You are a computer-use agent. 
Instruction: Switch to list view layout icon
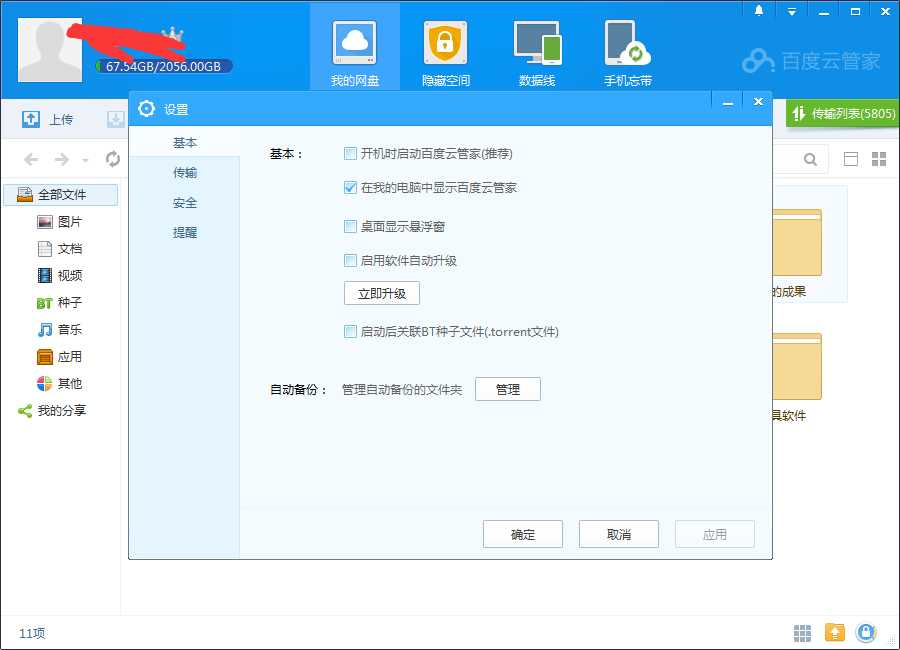pyautogui.click(x=851, y=159)
